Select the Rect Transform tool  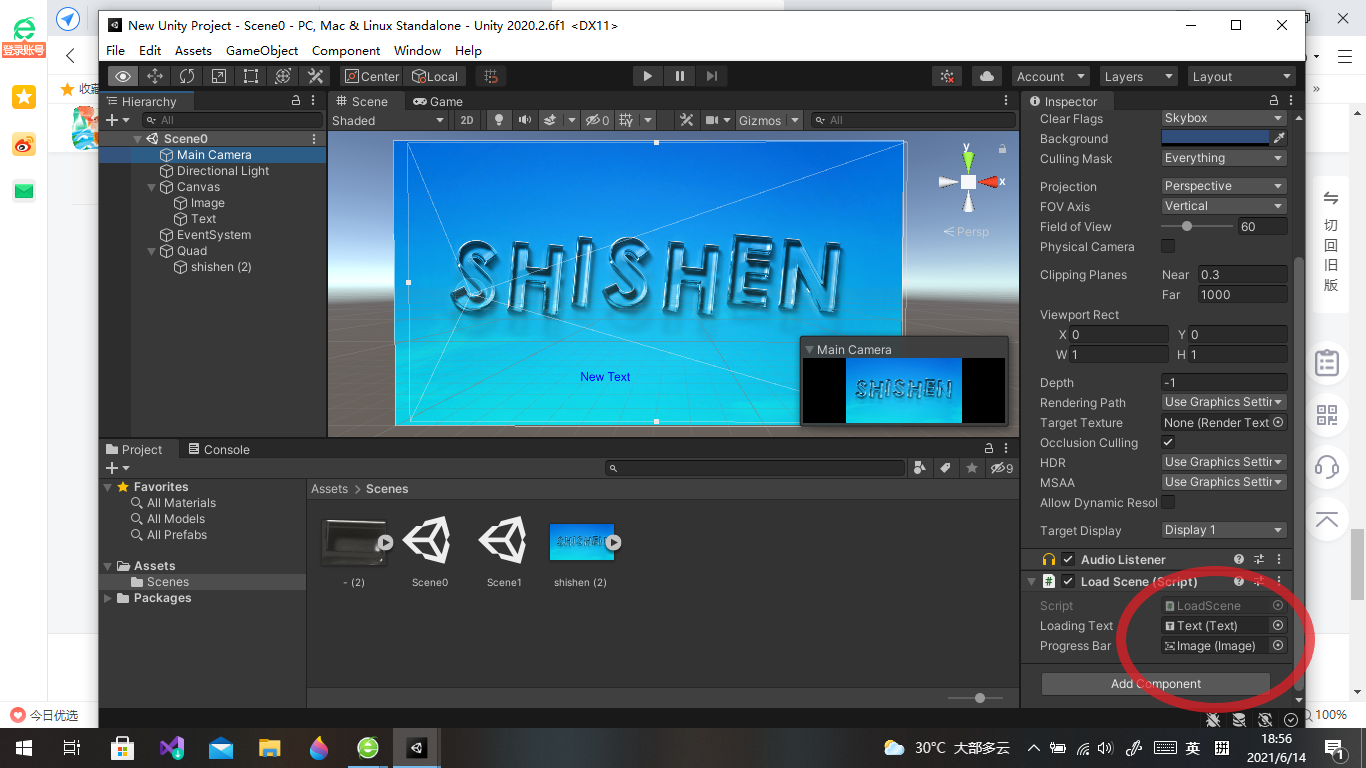[x=250, y=76]
